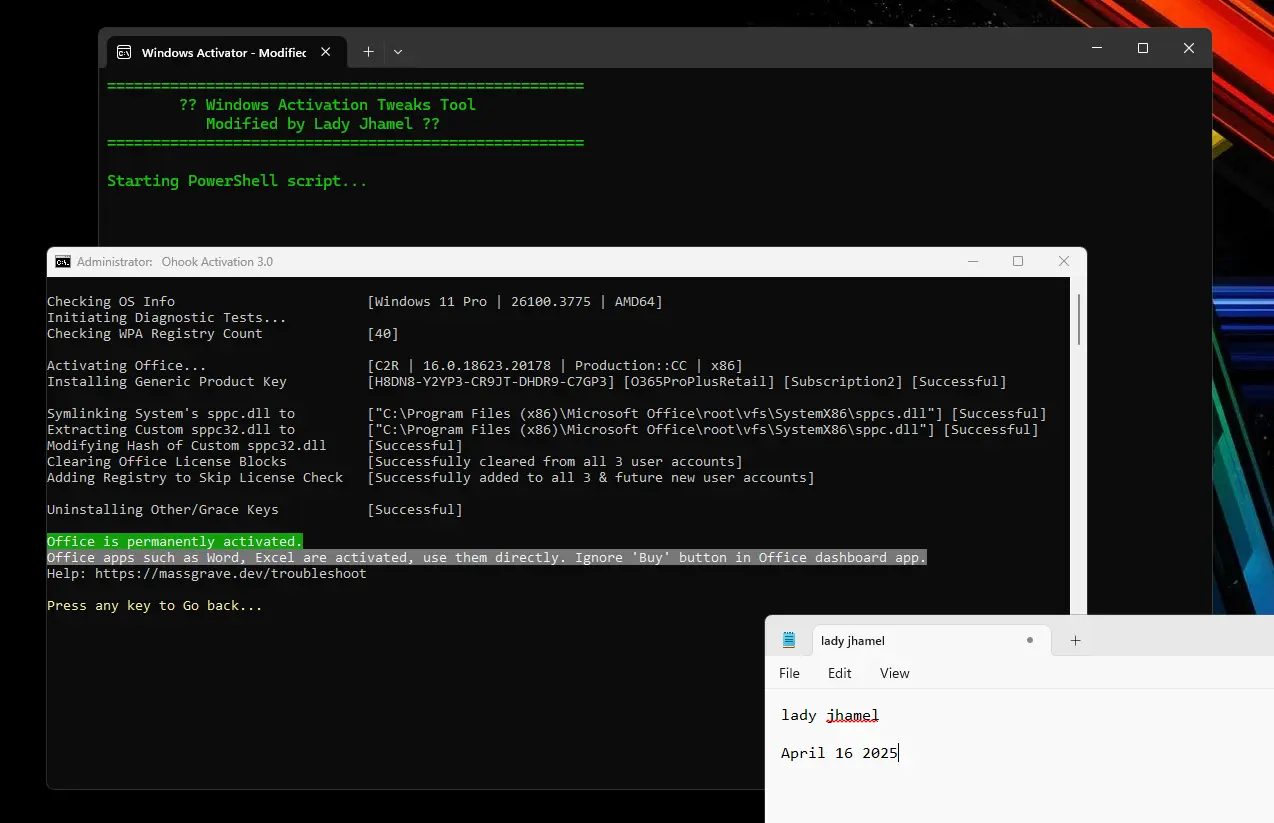Minimize the Ohook Activation 3.0 window
The width and height of the screenshot is (1274, 823).
click(x=972, y=261)
